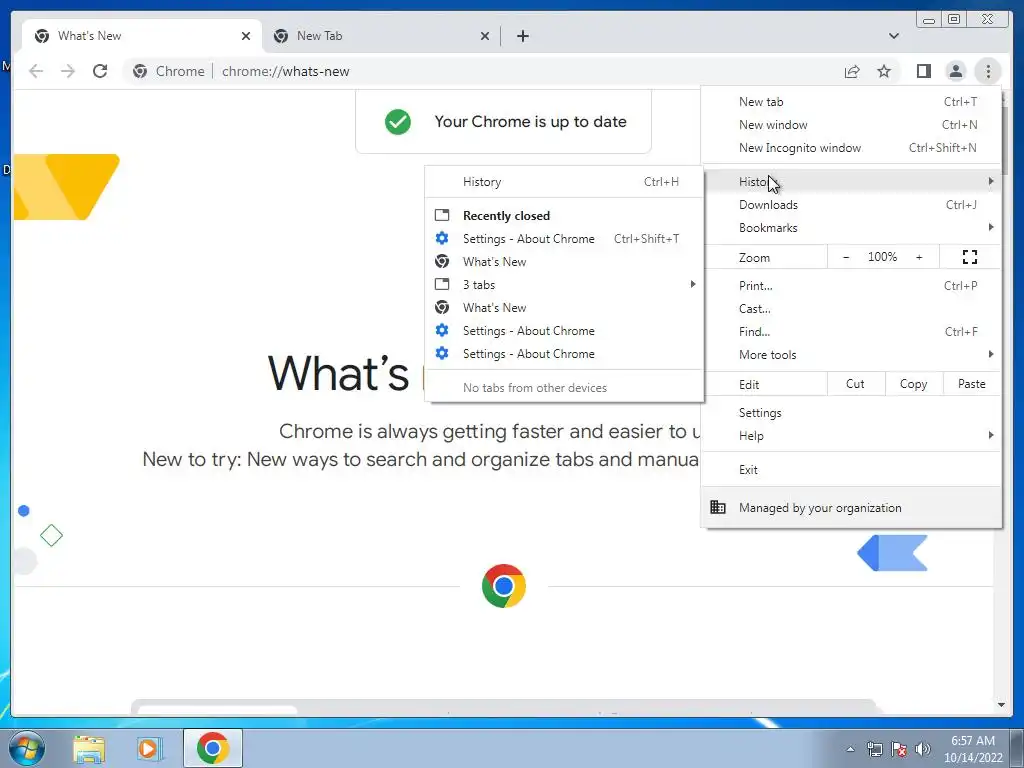Click the Paste button in Edit row
Image resolution: width=1024 pixels, height=768 pixels.
[x=972, y=384]
